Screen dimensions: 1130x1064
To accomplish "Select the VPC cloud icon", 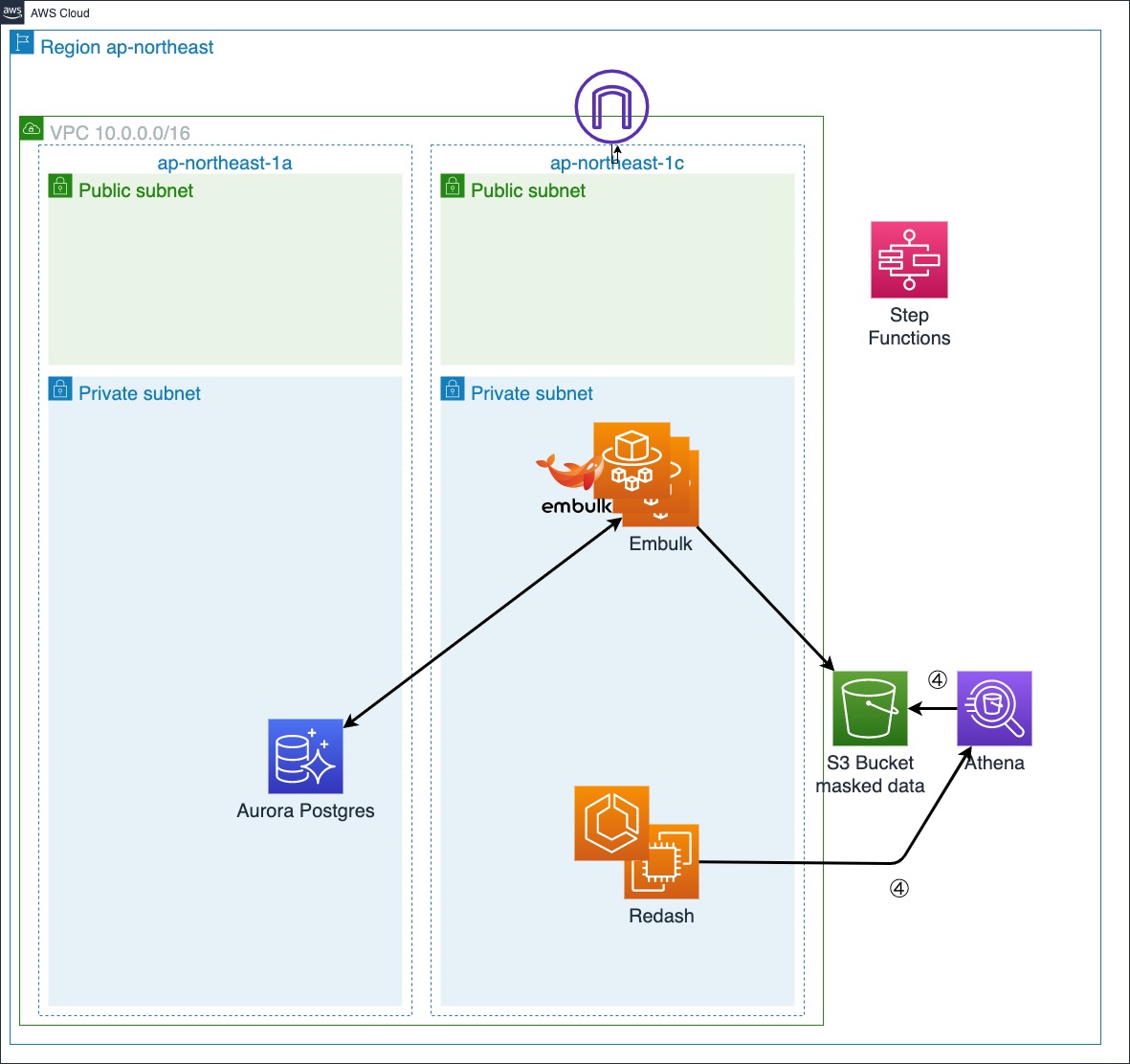I will click(32, 127).
